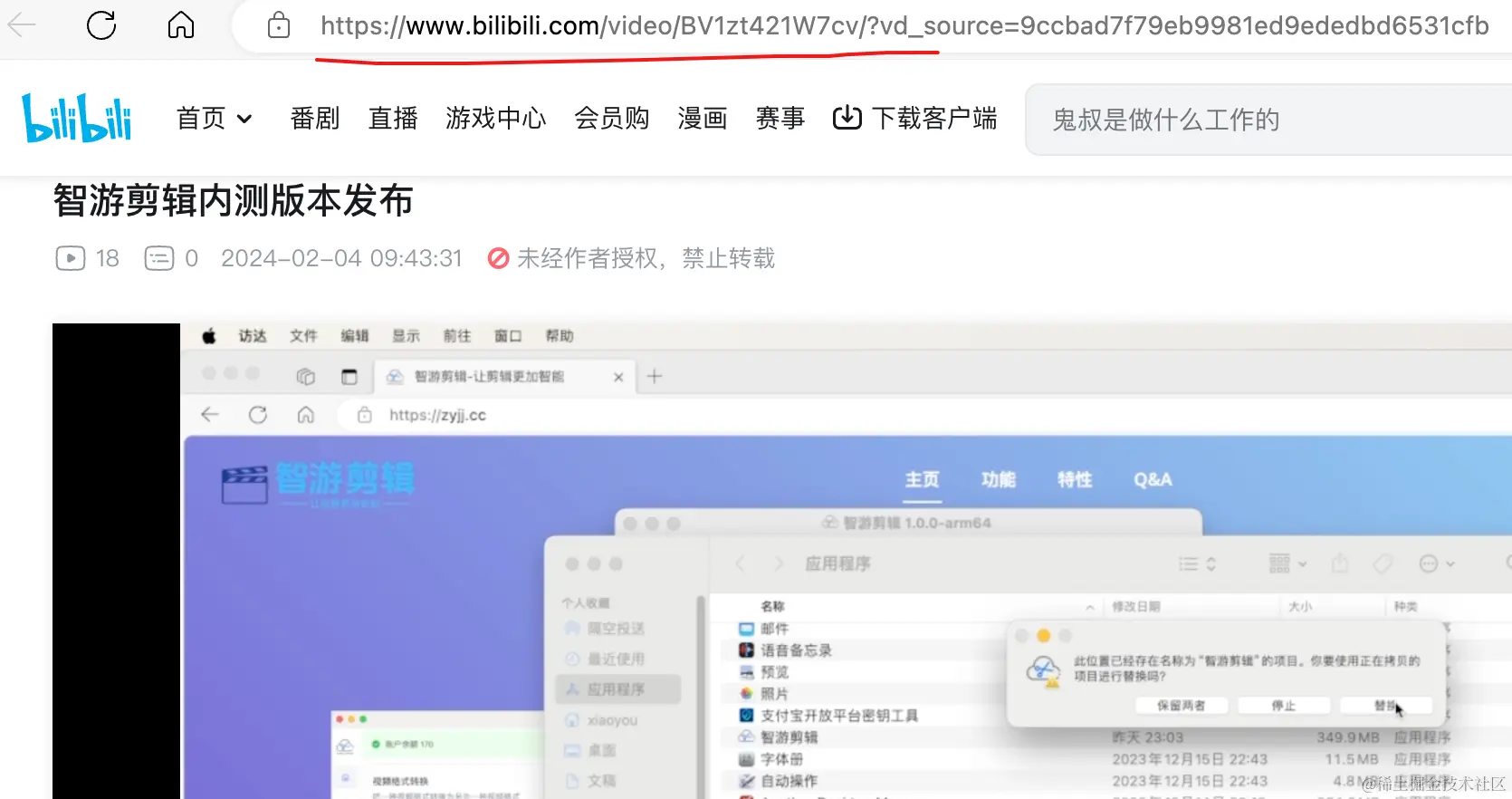Open the 赛事 section
The image size is (1512, 799).
point(780,118)
